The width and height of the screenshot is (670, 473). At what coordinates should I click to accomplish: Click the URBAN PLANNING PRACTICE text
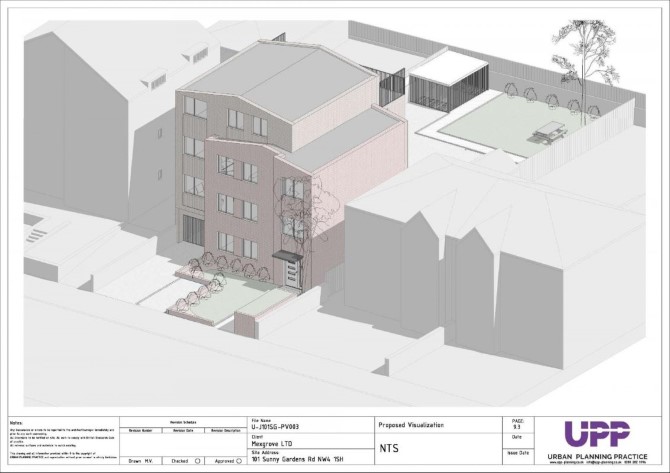(x=596, y=455)
